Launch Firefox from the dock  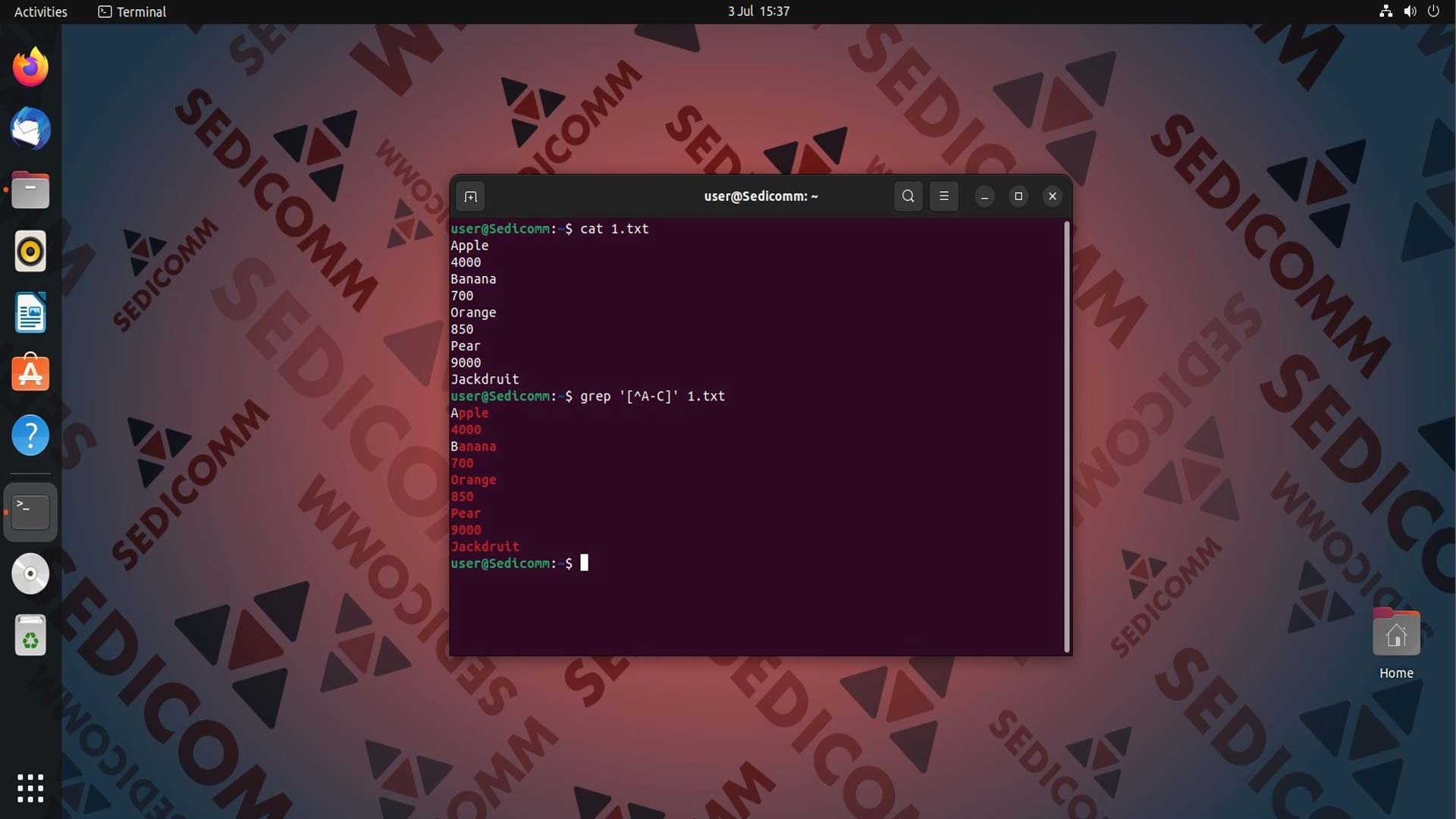30,67
